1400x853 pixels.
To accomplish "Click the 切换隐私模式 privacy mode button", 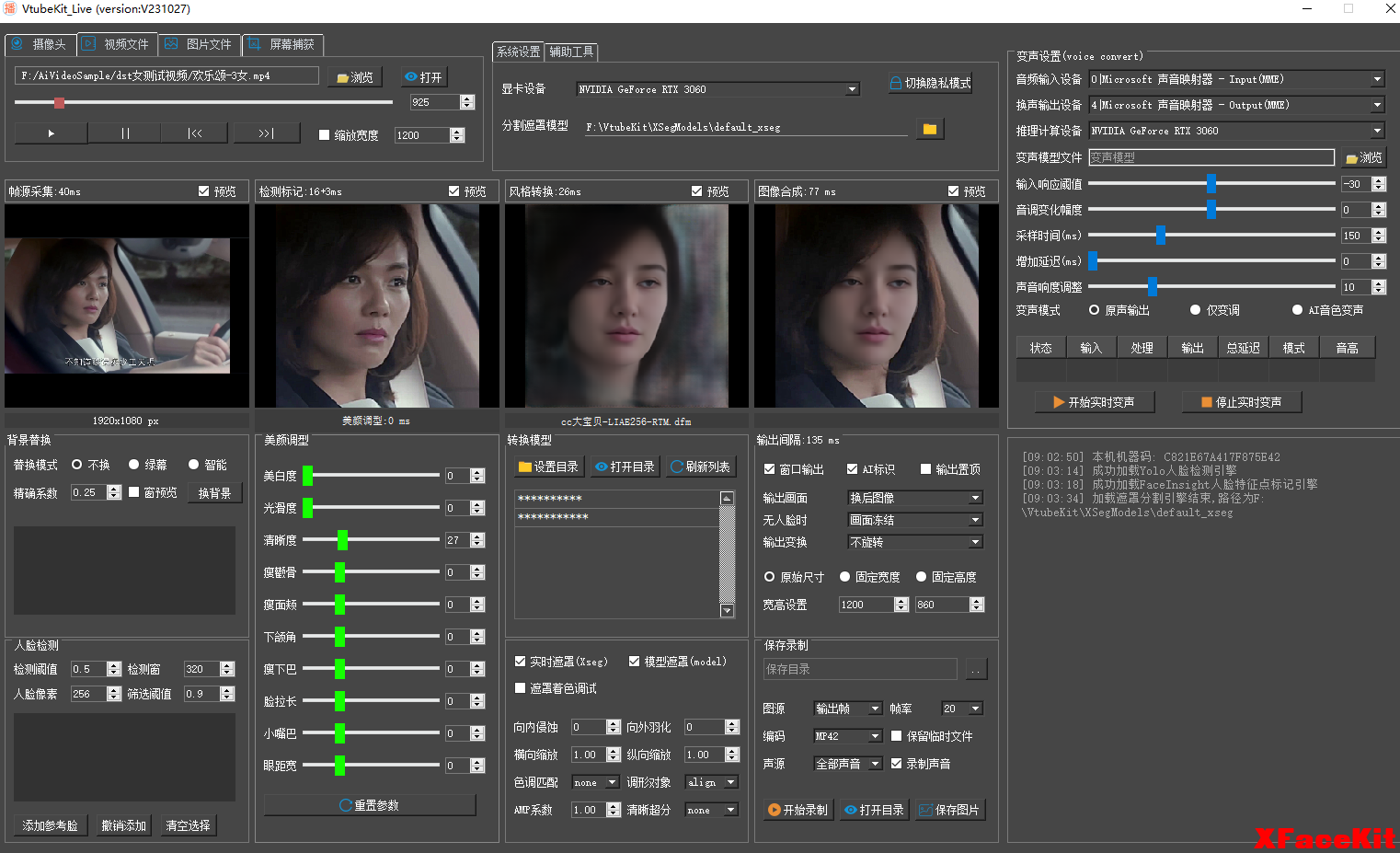I will coord(930,83).
